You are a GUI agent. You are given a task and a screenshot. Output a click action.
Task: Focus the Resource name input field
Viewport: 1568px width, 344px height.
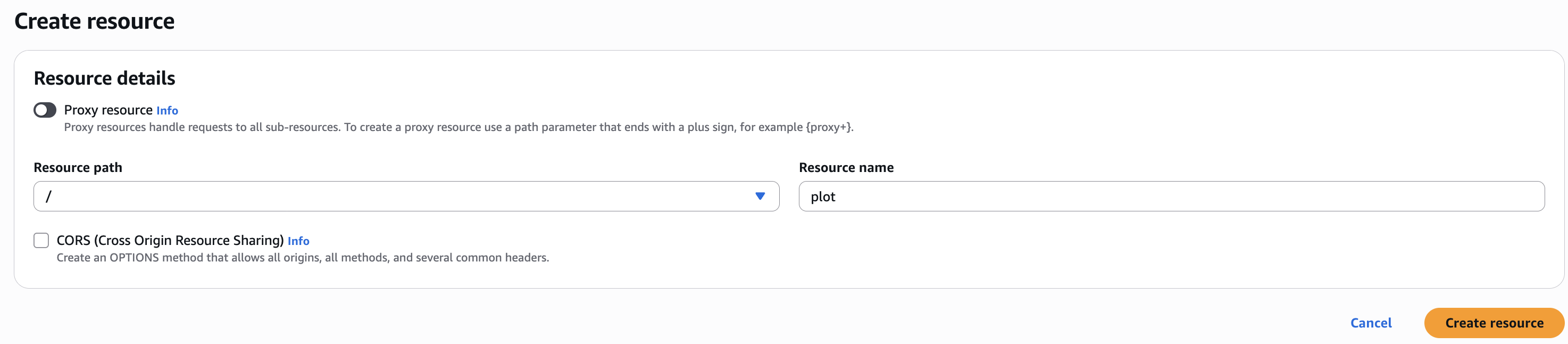(1171, 196)
